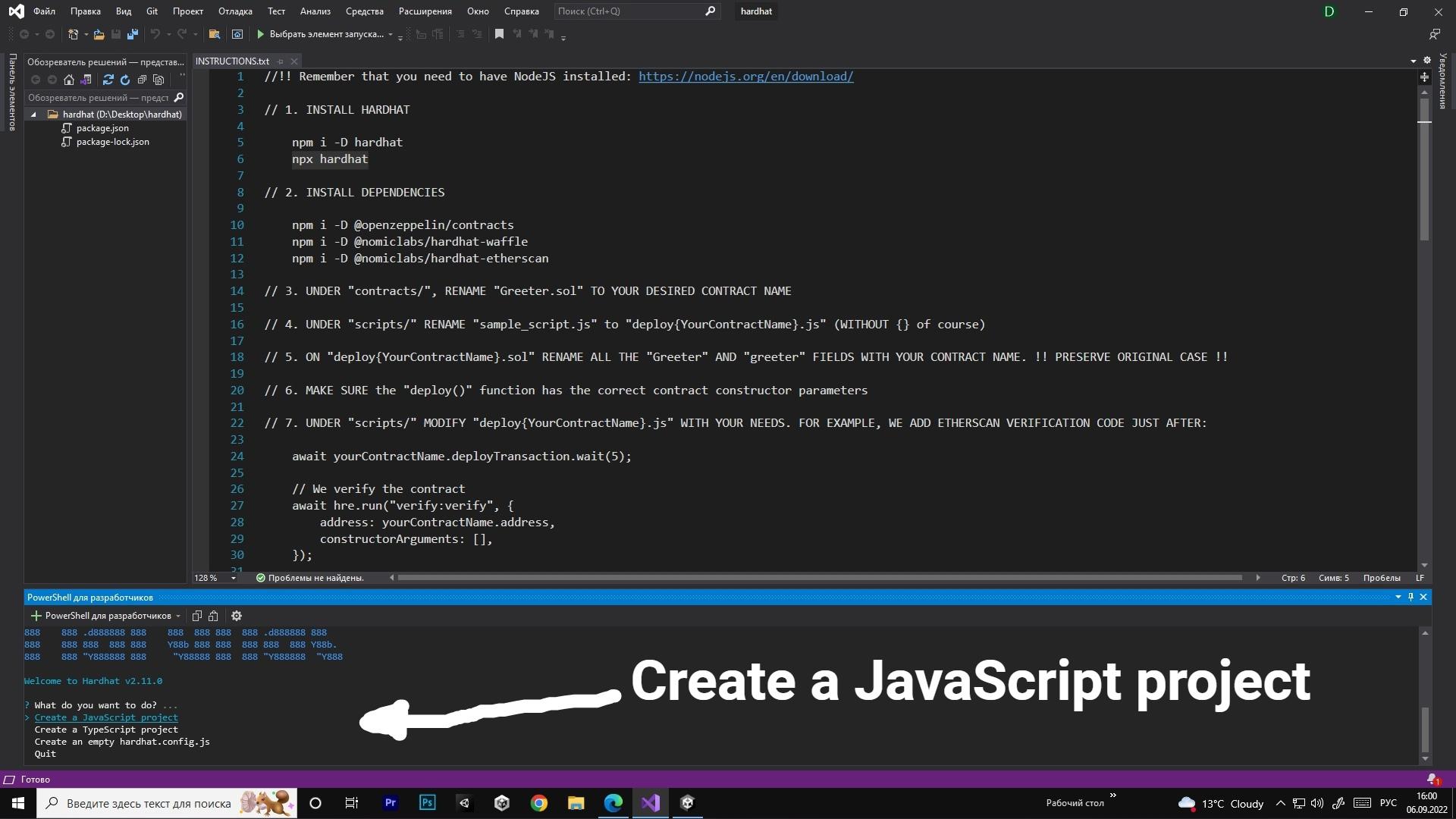The image size is (1456, 819).
Task: Collapse the hardhat folder tree node
Action: tap(33, 115)
